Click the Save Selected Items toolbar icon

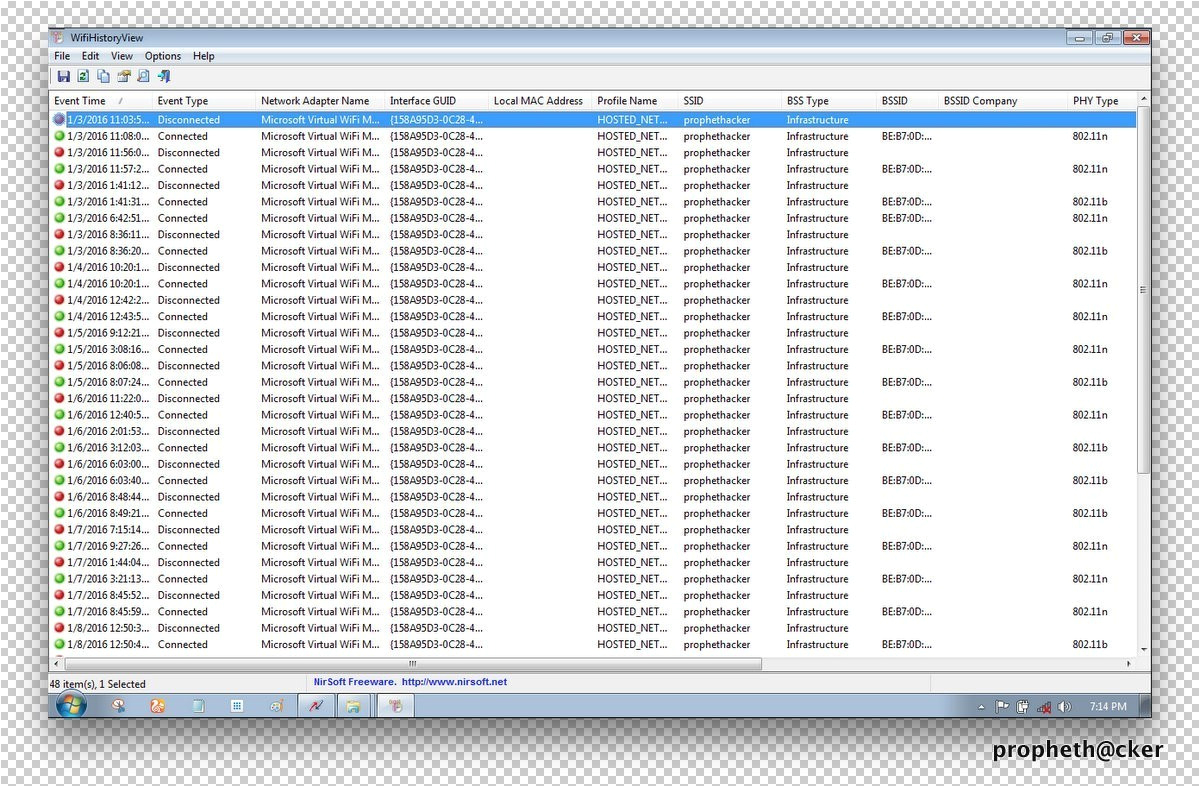64,77
